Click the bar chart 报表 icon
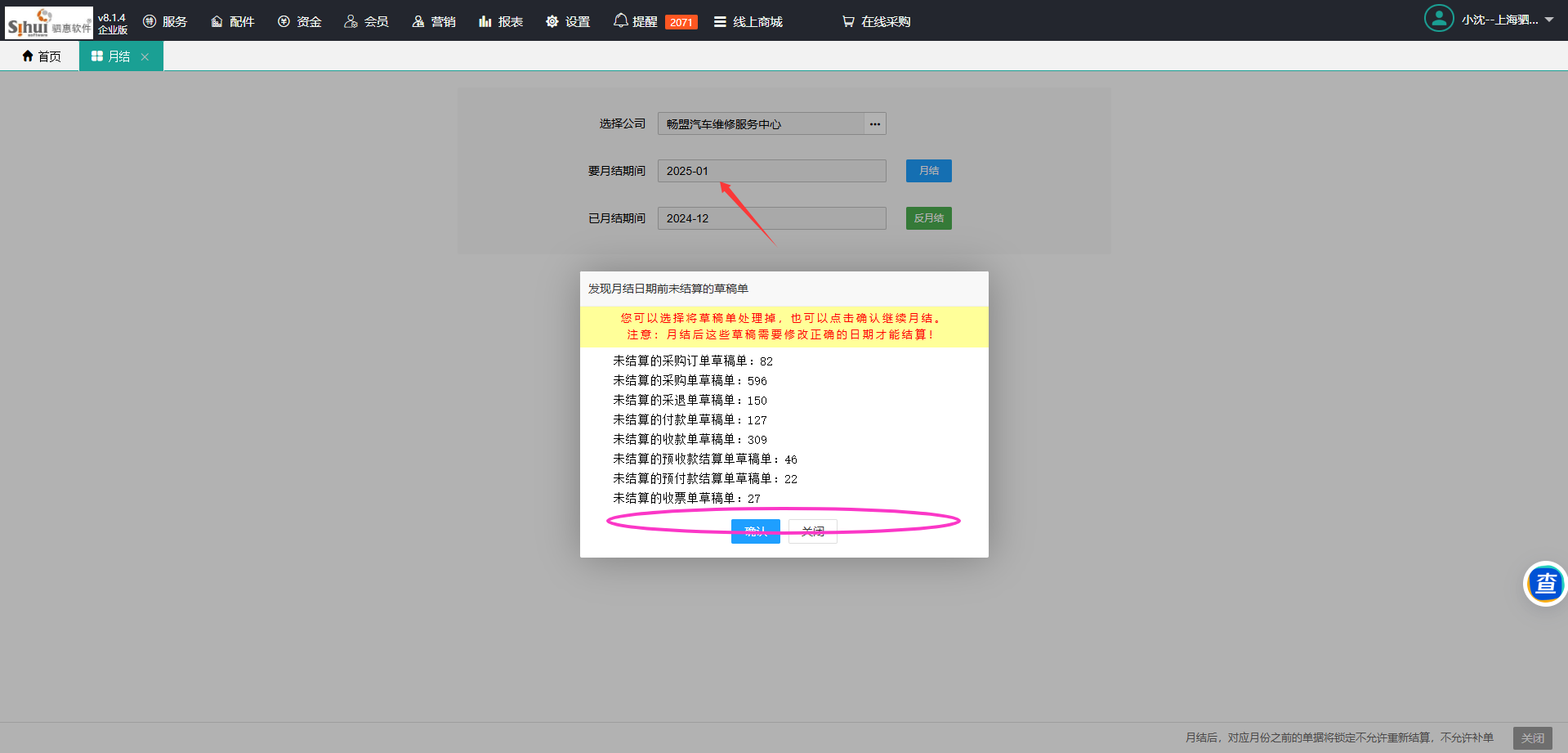The width and height of the screenshot is (1568, 753). [x=485, y=21]
